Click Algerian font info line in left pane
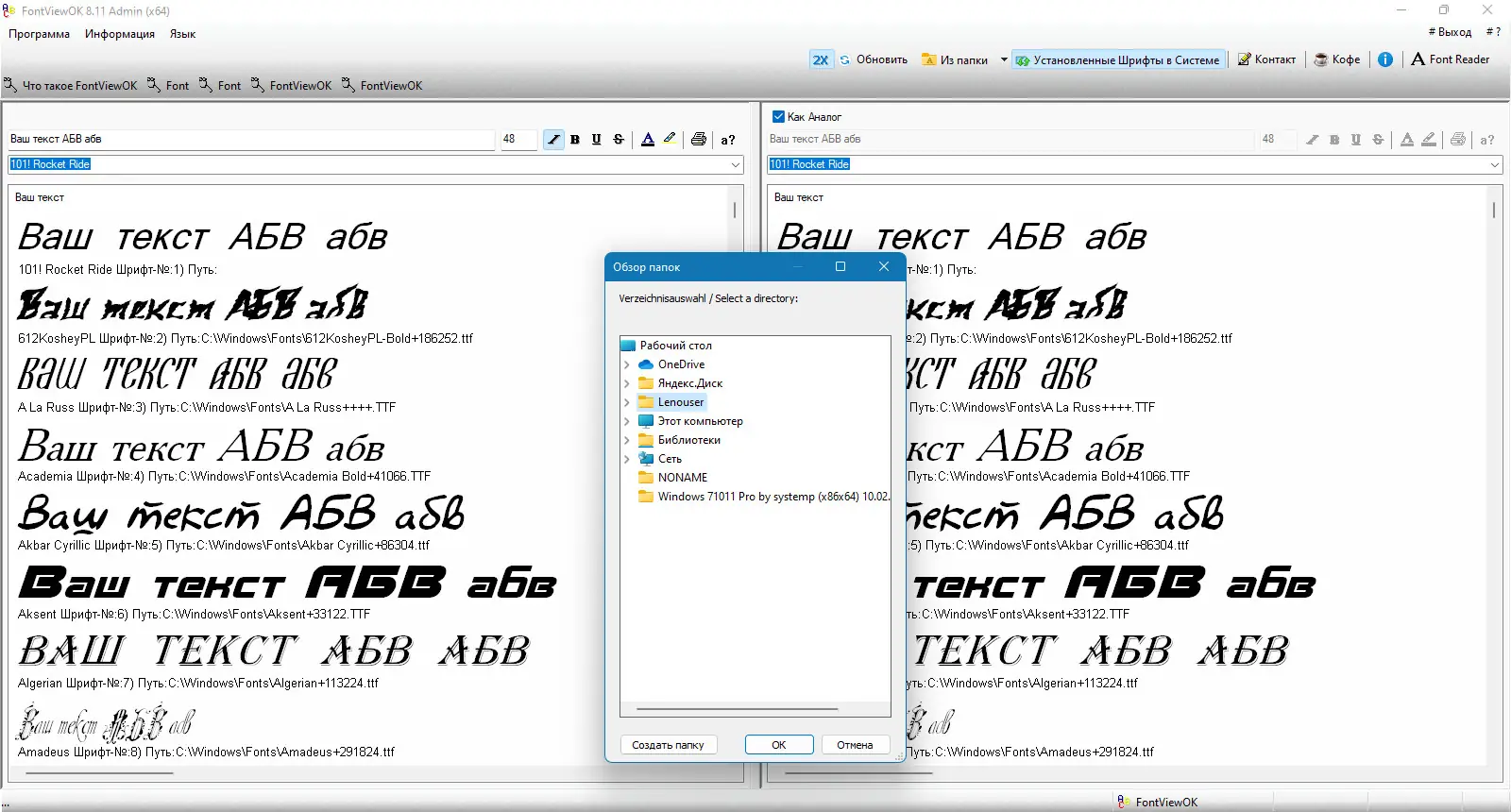Image resolution: width=1511 pixels, height=812 pixels. pos(198,684)
